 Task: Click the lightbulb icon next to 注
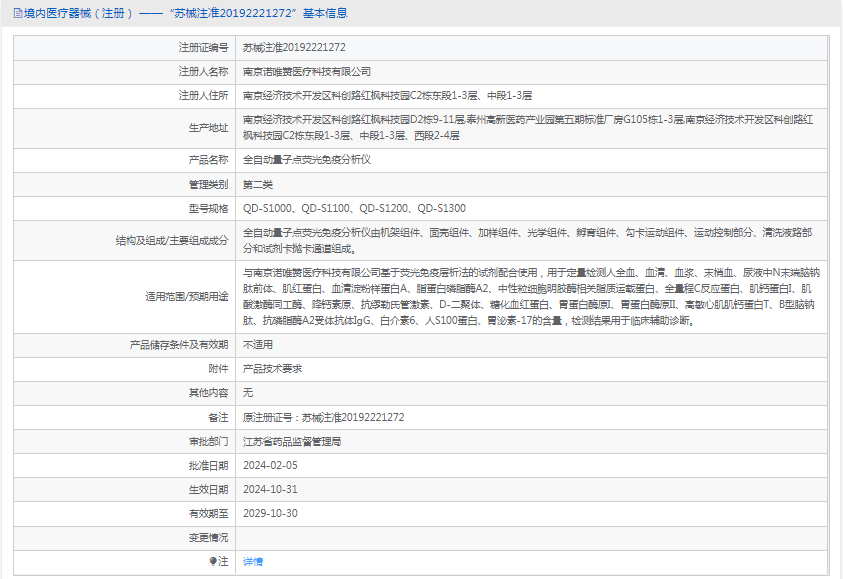(212, 561)
